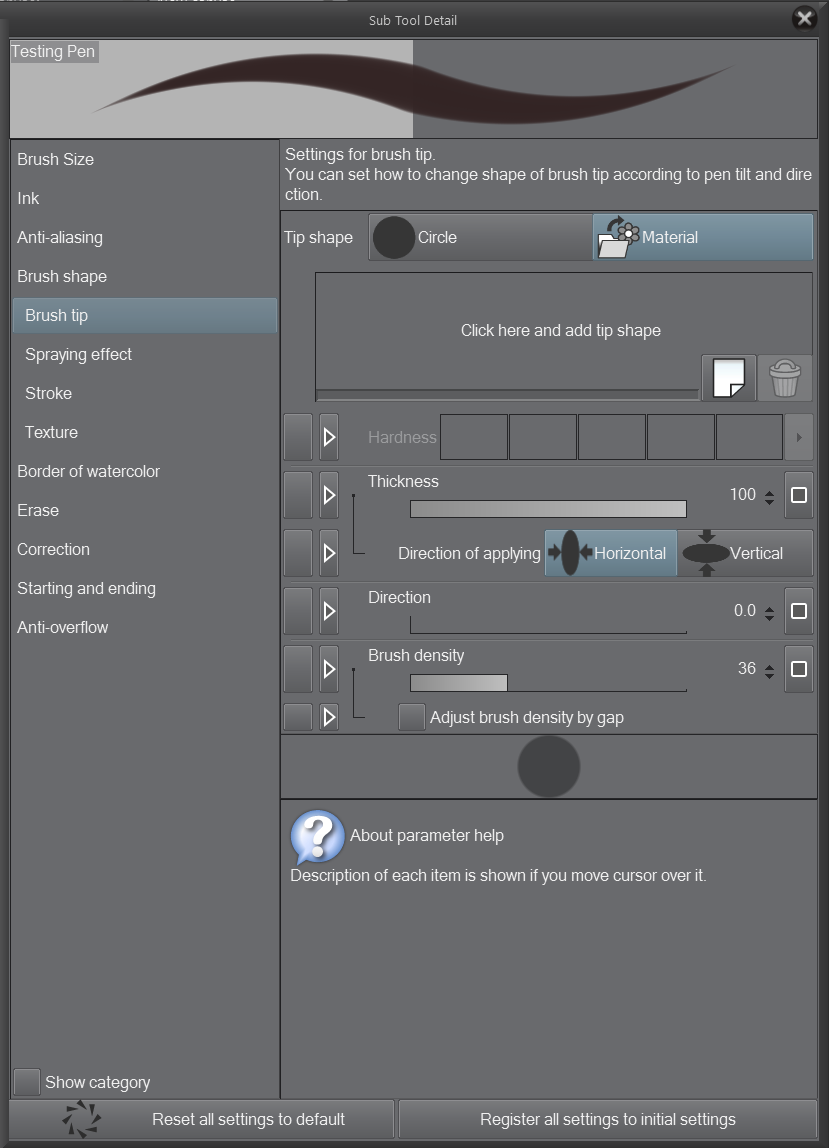Select the Spraying effect subcategory
The width and height of the screenshot is (829, 1148).
(x=145, y=354)
